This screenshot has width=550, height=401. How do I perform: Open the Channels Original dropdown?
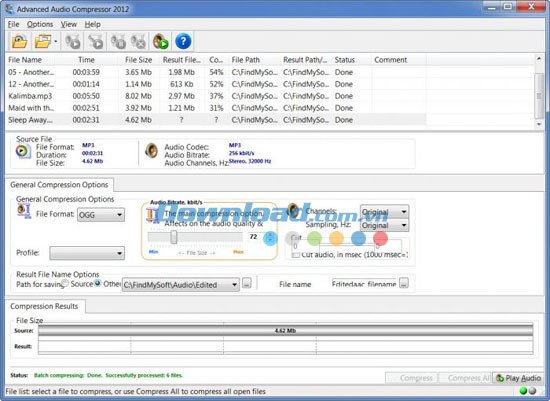tap(384, 212)
